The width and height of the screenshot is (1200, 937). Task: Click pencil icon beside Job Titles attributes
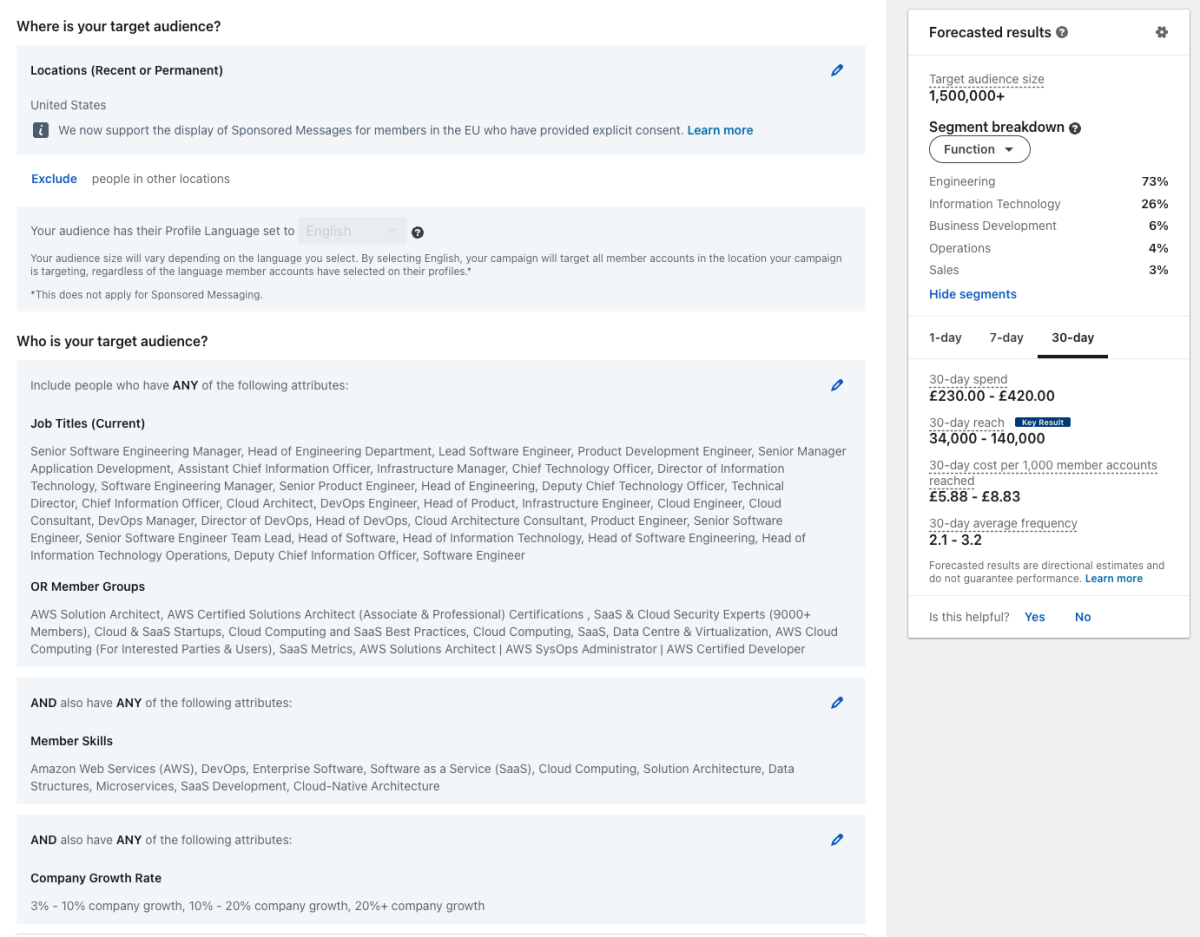[x=837, y=385]
